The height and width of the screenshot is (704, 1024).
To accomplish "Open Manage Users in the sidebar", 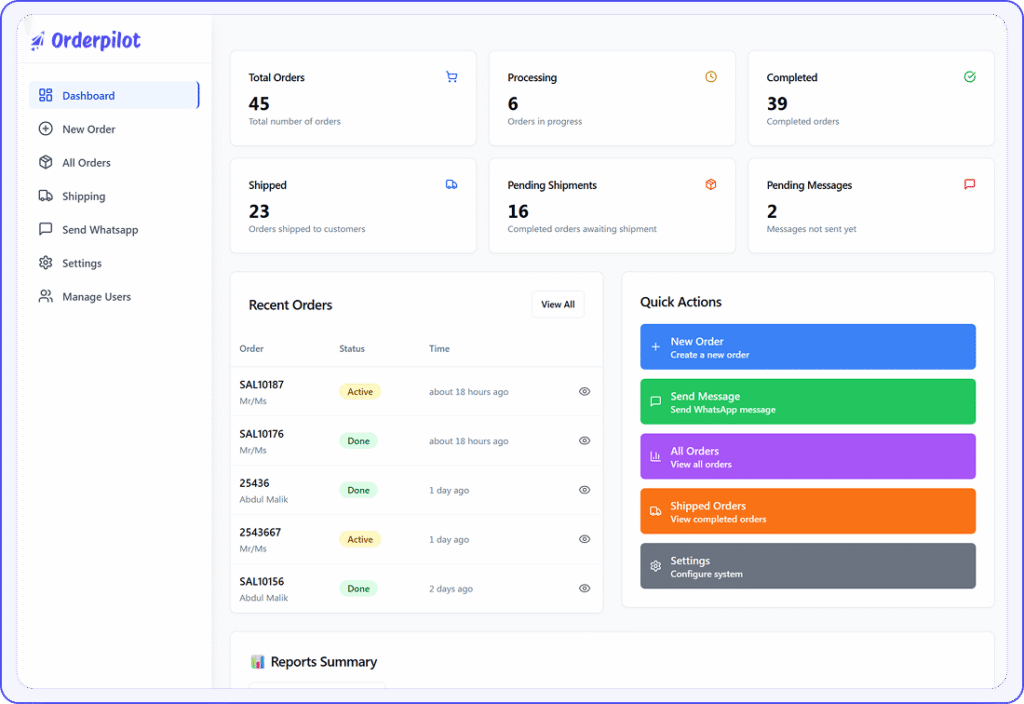I will [96, 297].
